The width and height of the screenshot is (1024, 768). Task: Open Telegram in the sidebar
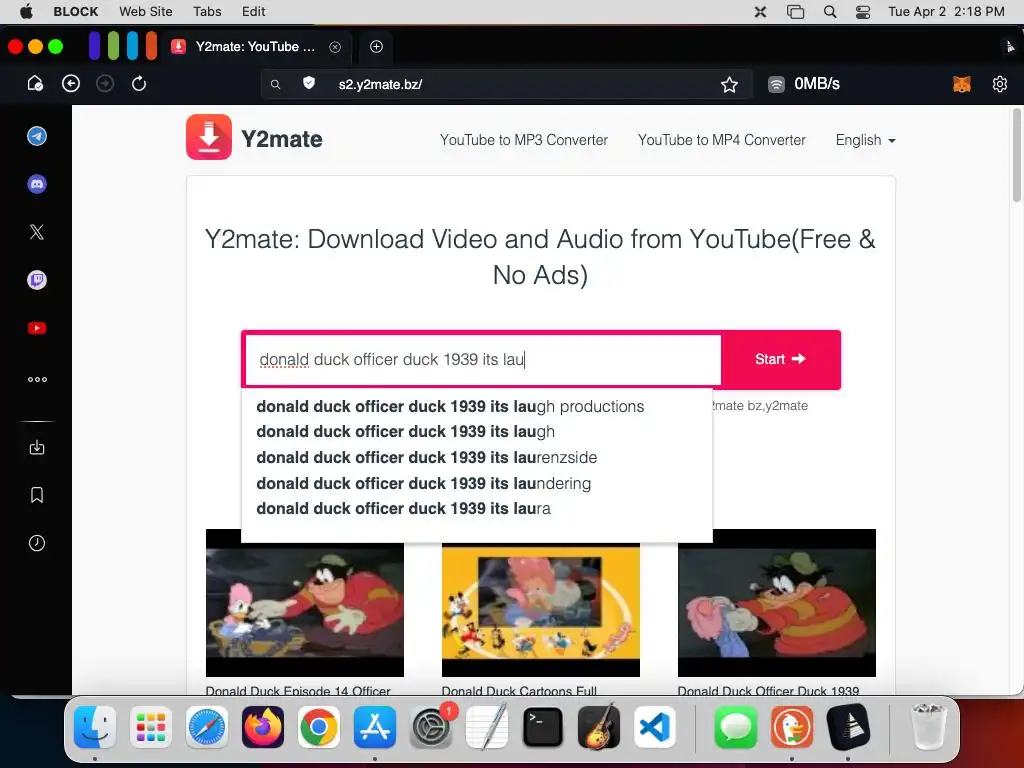coord(37,136)
